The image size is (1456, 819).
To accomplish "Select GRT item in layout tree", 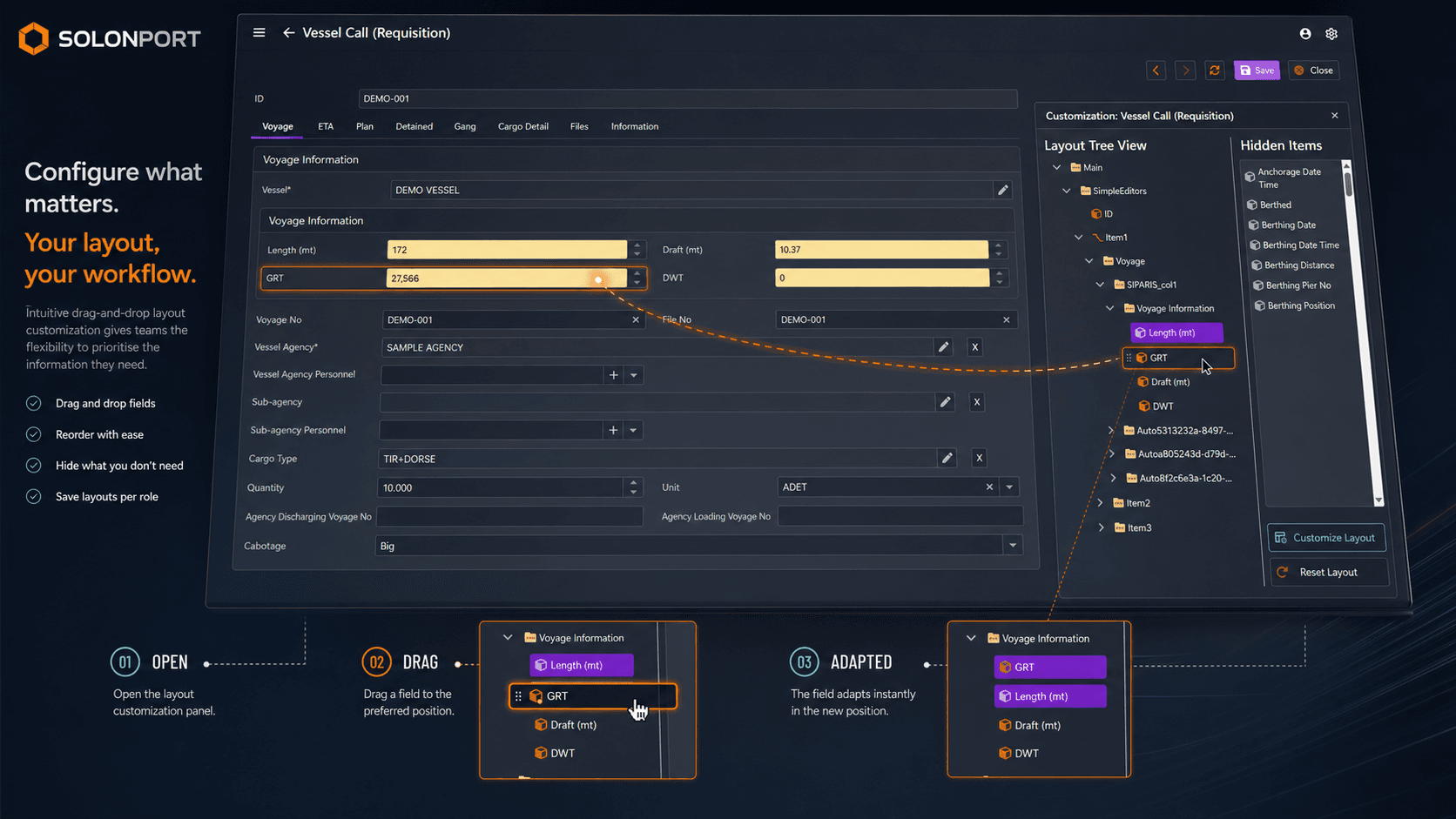I will 1178,358.
